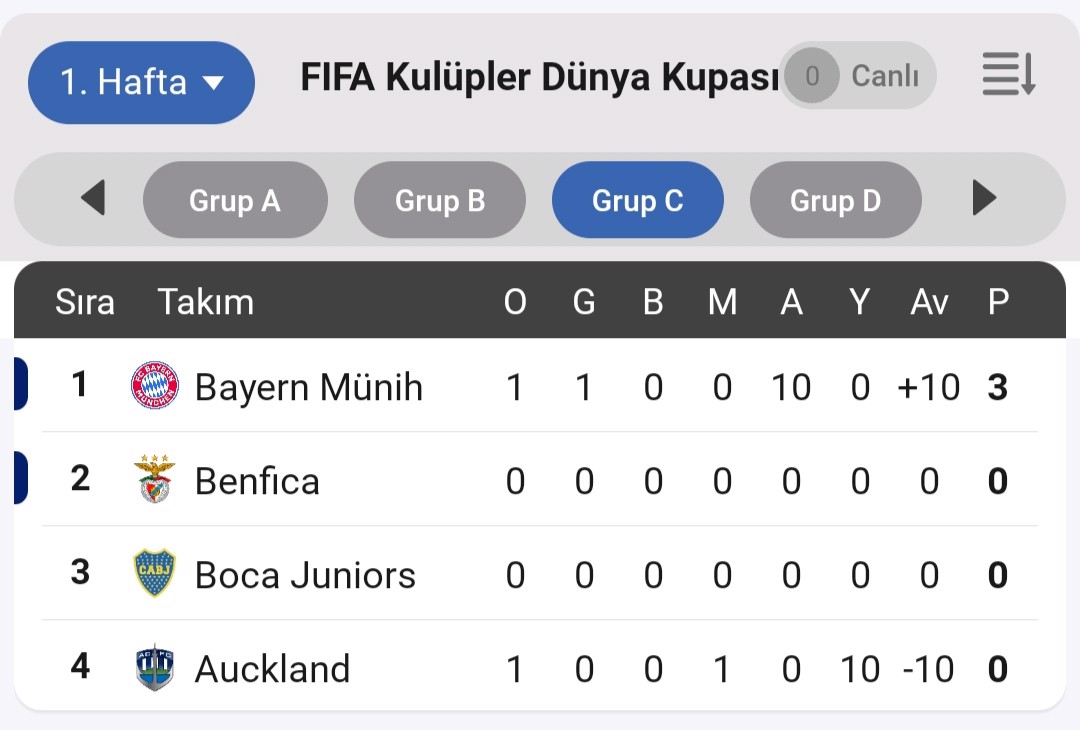This screenshot has width=1080, height=730.
Task: Switch to the Grup D tab
Action: click(x=835, y=200)
